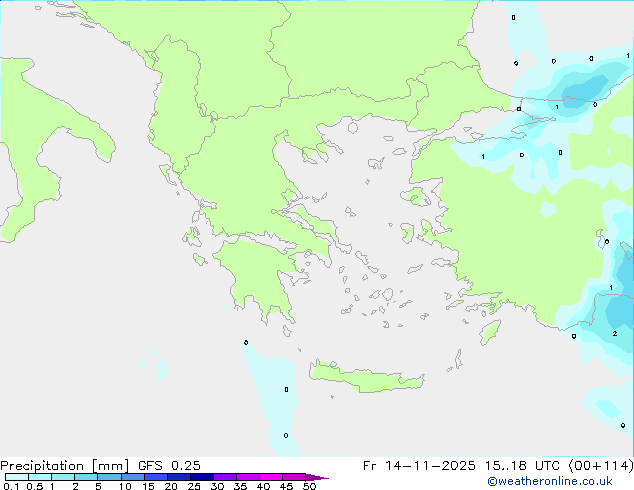This screenshot has height=490, width=634.
Task: Click the '(00+114)' forecast offset text
Action: point(601,466)
